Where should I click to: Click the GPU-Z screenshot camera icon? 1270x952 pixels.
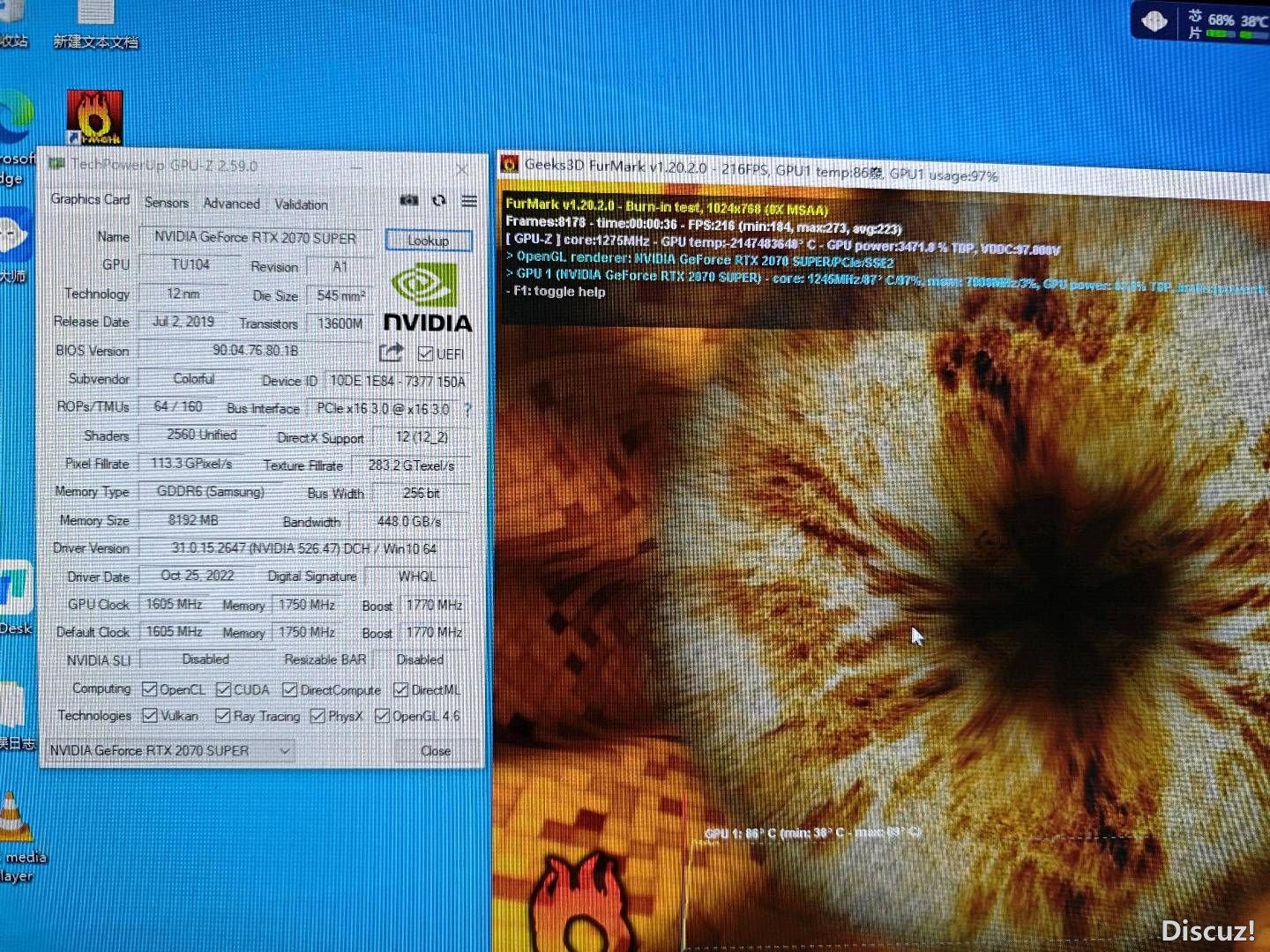coord(408,201)
